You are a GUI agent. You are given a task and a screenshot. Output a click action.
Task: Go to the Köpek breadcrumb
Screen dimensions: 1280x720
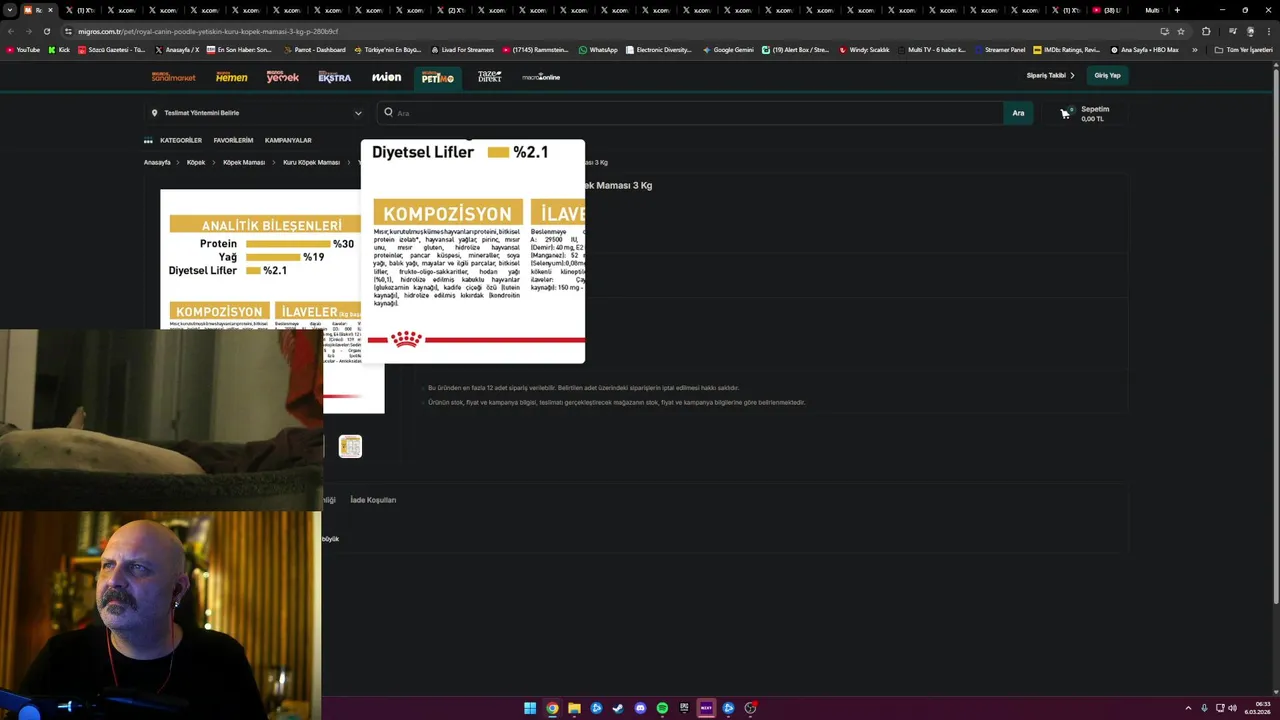point(196,162)
